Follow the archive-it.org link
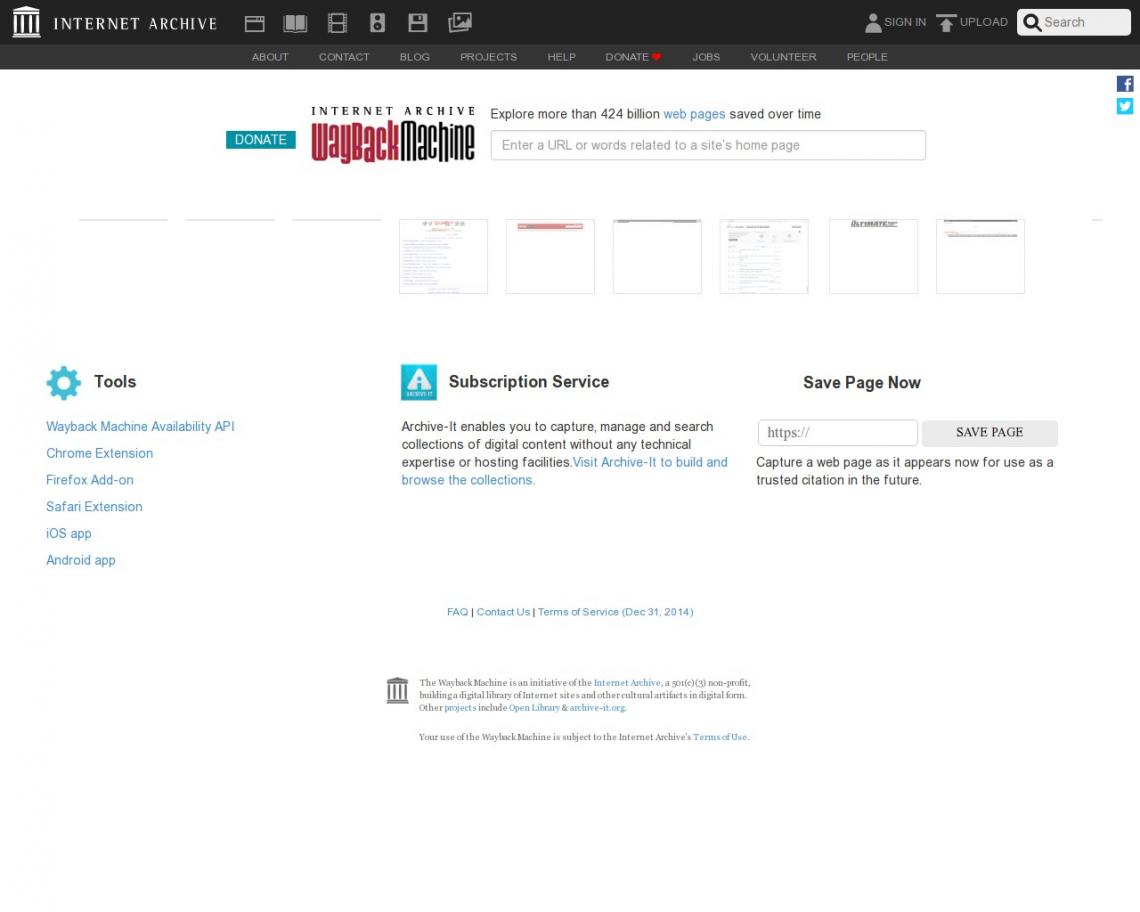1140x912 pixels. click(597, 708)
